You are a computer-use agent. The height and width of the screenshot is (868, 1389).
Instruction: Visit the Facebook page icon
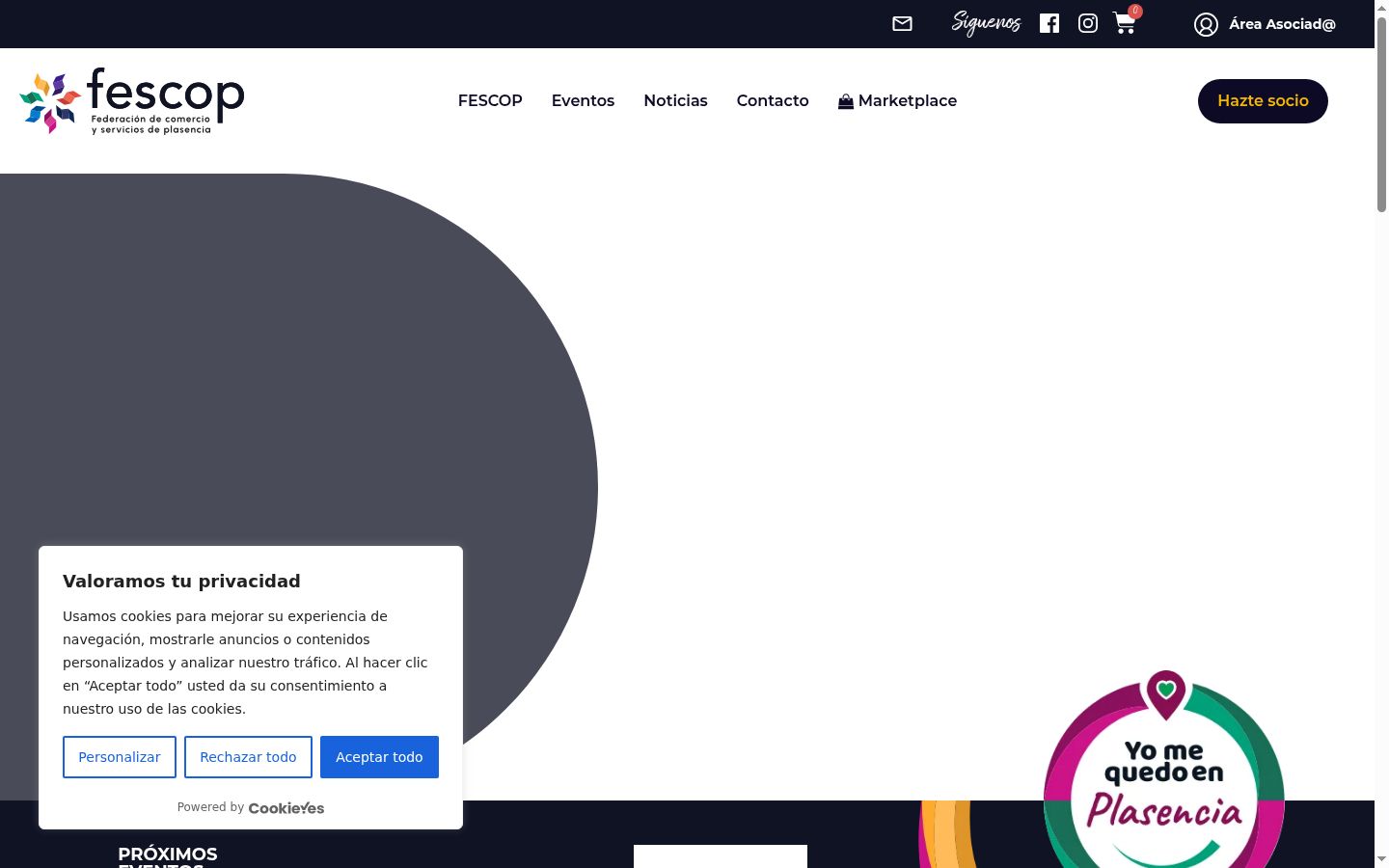pos(1049,24)
